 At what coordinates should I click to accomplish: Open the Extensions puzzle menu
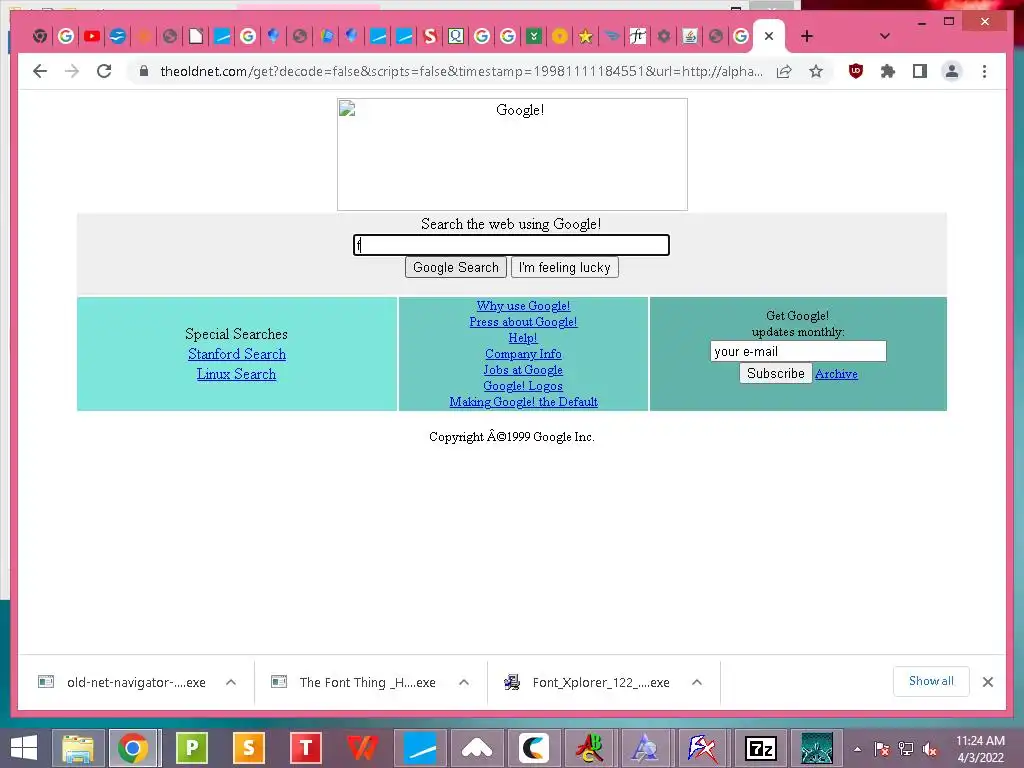pos(888,71)
